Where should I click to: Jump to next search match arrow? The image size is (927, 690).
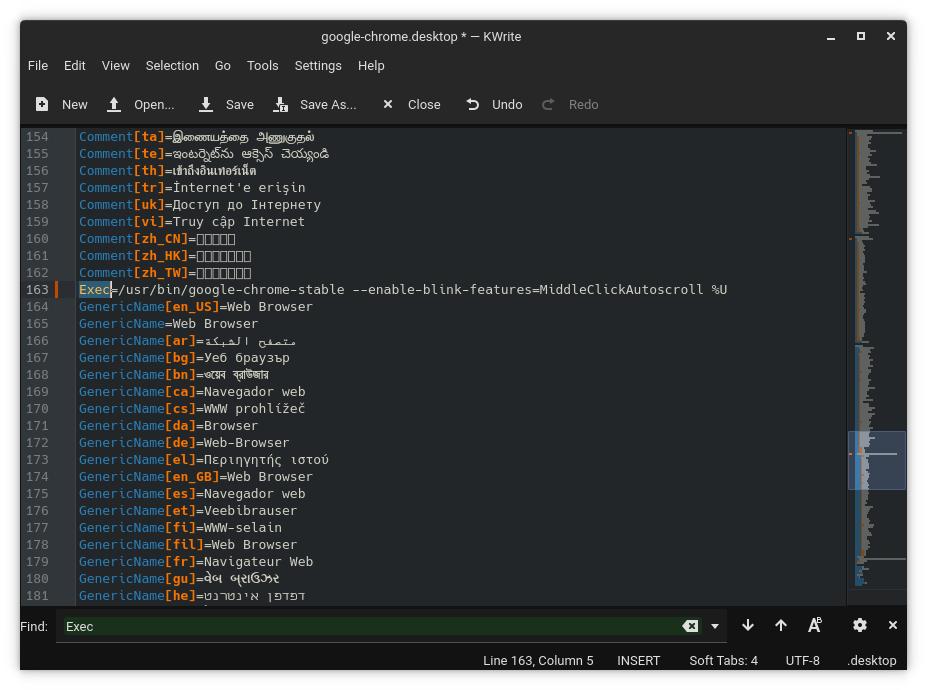click(x=747, y=625)
